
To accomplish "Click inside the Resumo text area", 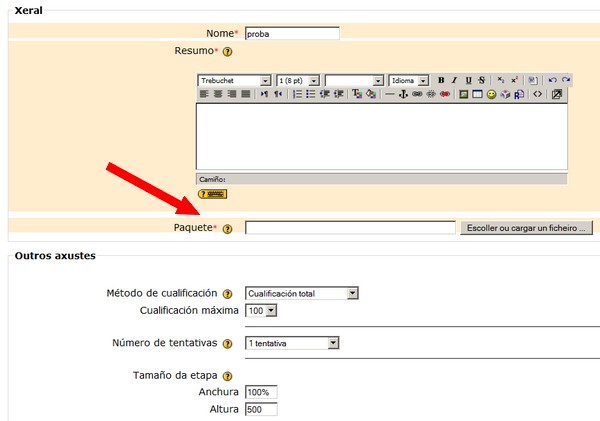I will coord(382,137).
